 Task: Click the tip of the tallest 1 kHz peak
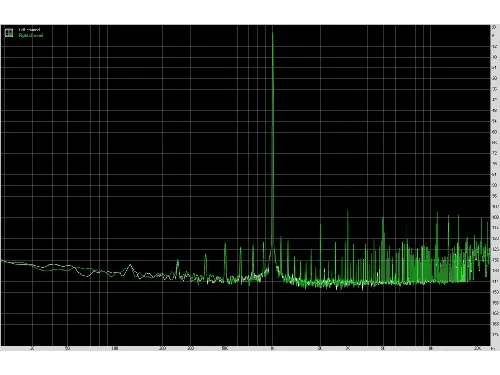coord(273,32)
